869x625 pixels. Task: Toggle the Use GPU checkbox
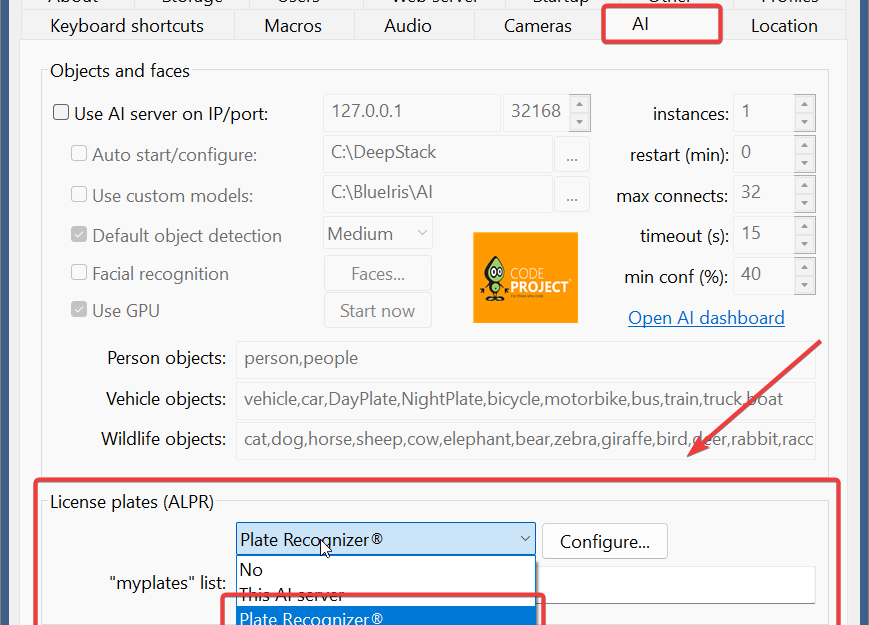[x=79, y=309]
